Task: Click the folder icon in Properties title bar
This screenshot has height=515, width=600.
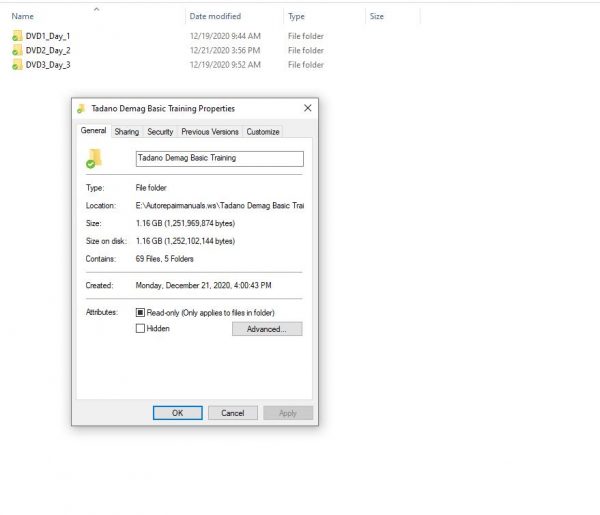Action: 81,109
